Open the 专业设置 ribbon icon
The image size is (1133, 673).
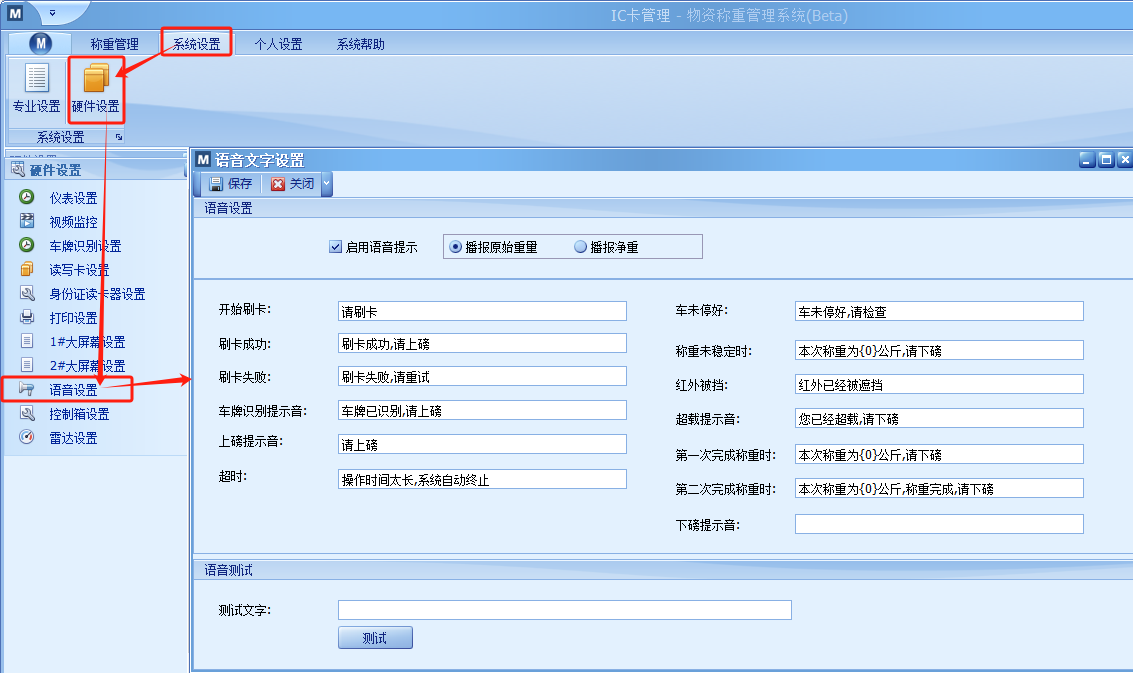36,78
